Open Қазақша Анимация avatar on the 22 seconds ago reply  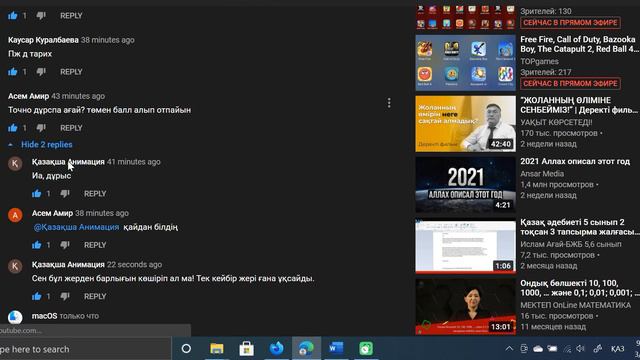(15, 266)
